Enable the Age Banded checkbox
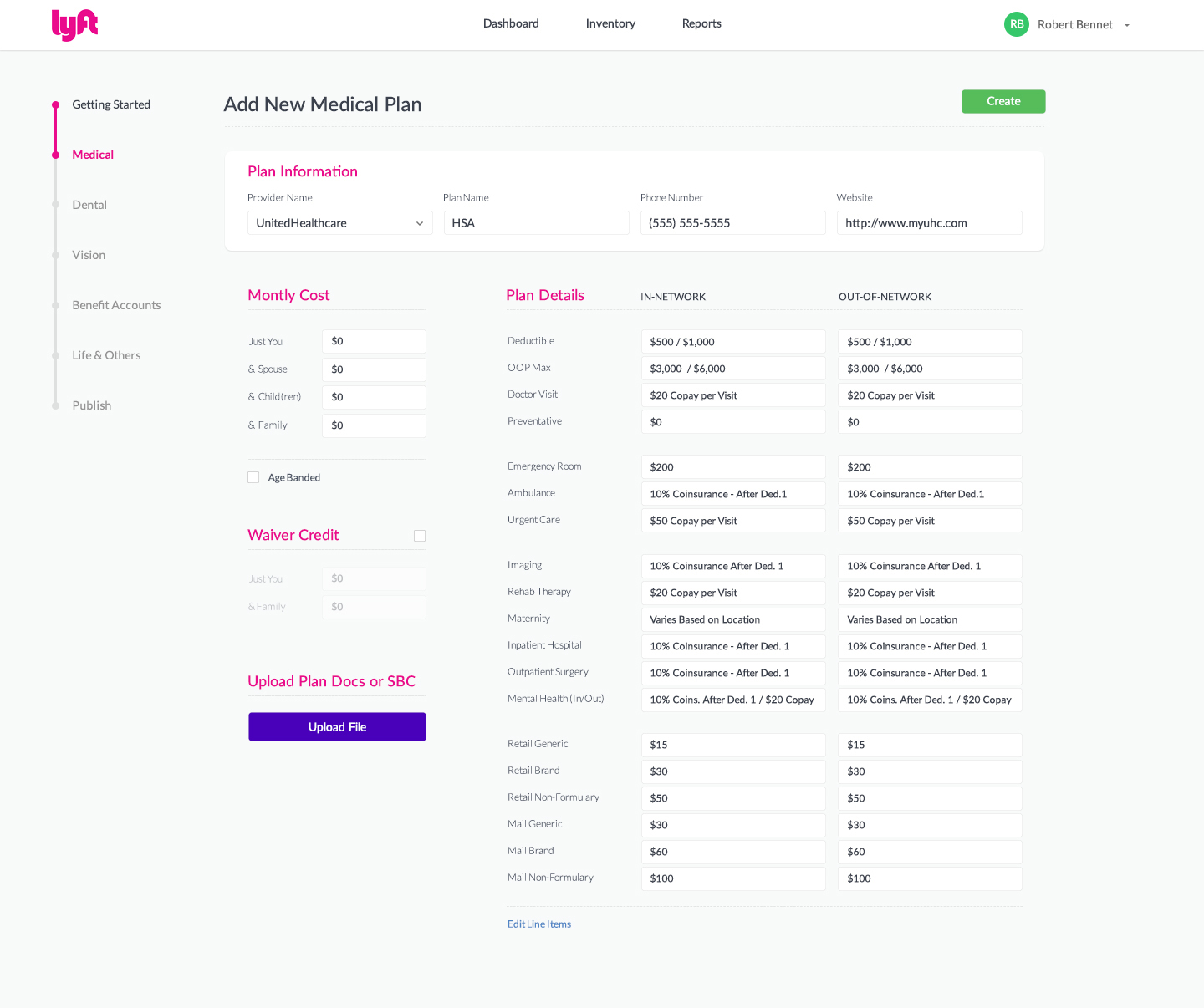 (x=253, y=477)
